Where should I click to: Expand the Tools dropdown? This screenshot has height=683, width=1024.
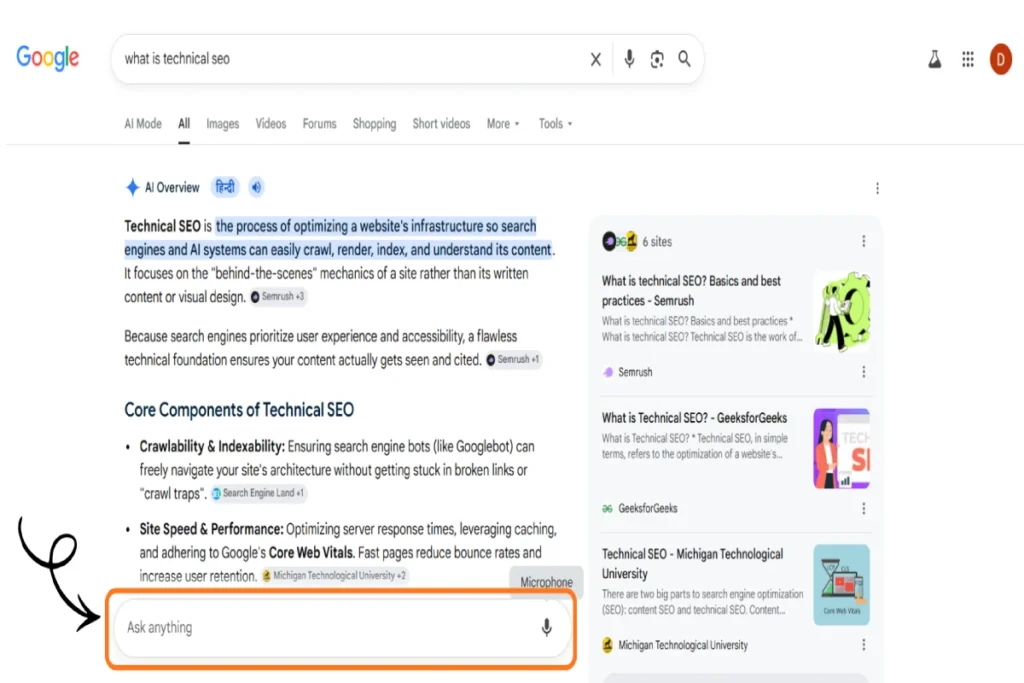pyautogui.click(x=555, y=123)
